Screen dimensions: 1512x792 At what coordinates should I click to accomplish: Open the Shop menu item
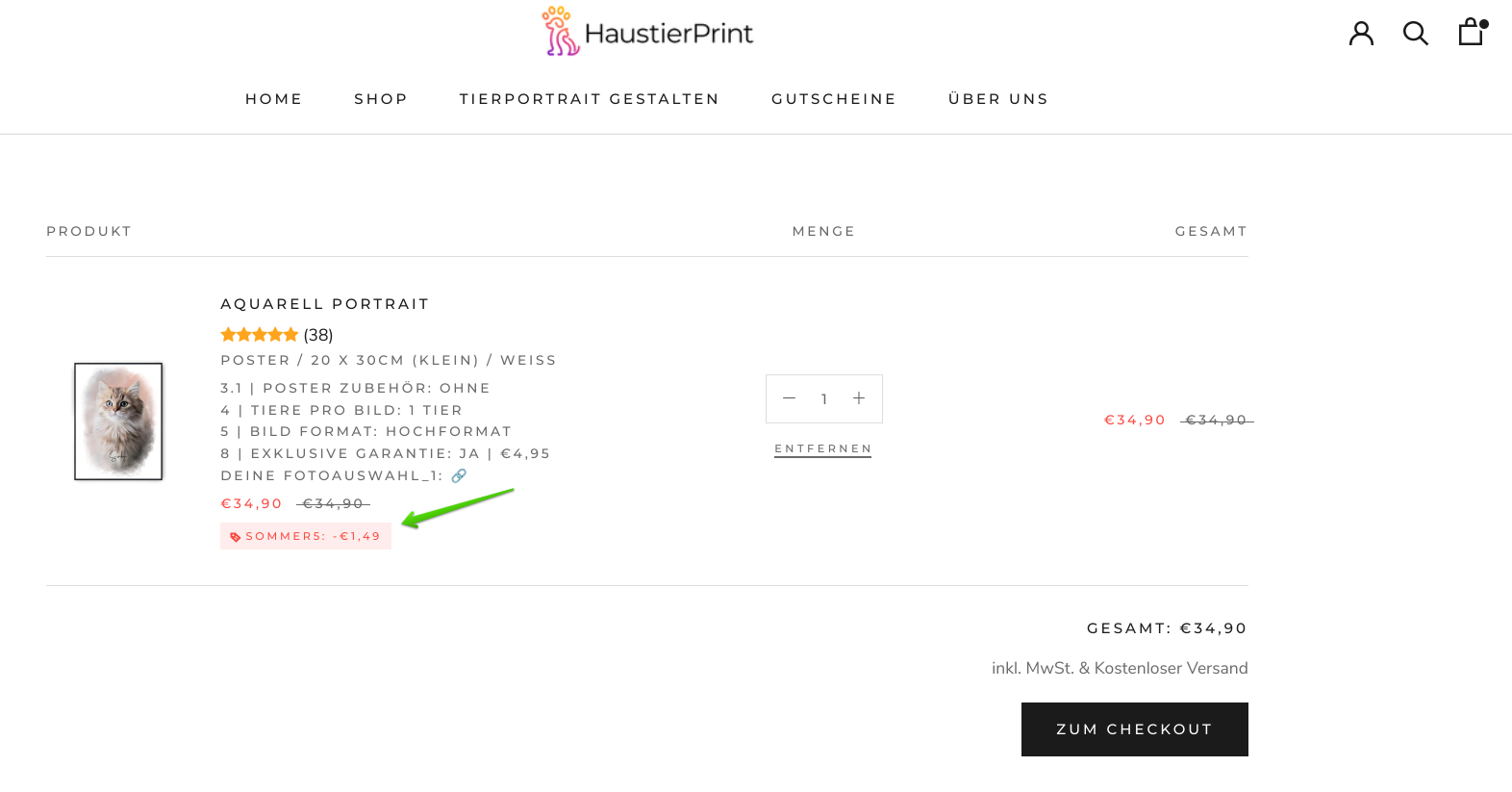click(x=381, y=99)
